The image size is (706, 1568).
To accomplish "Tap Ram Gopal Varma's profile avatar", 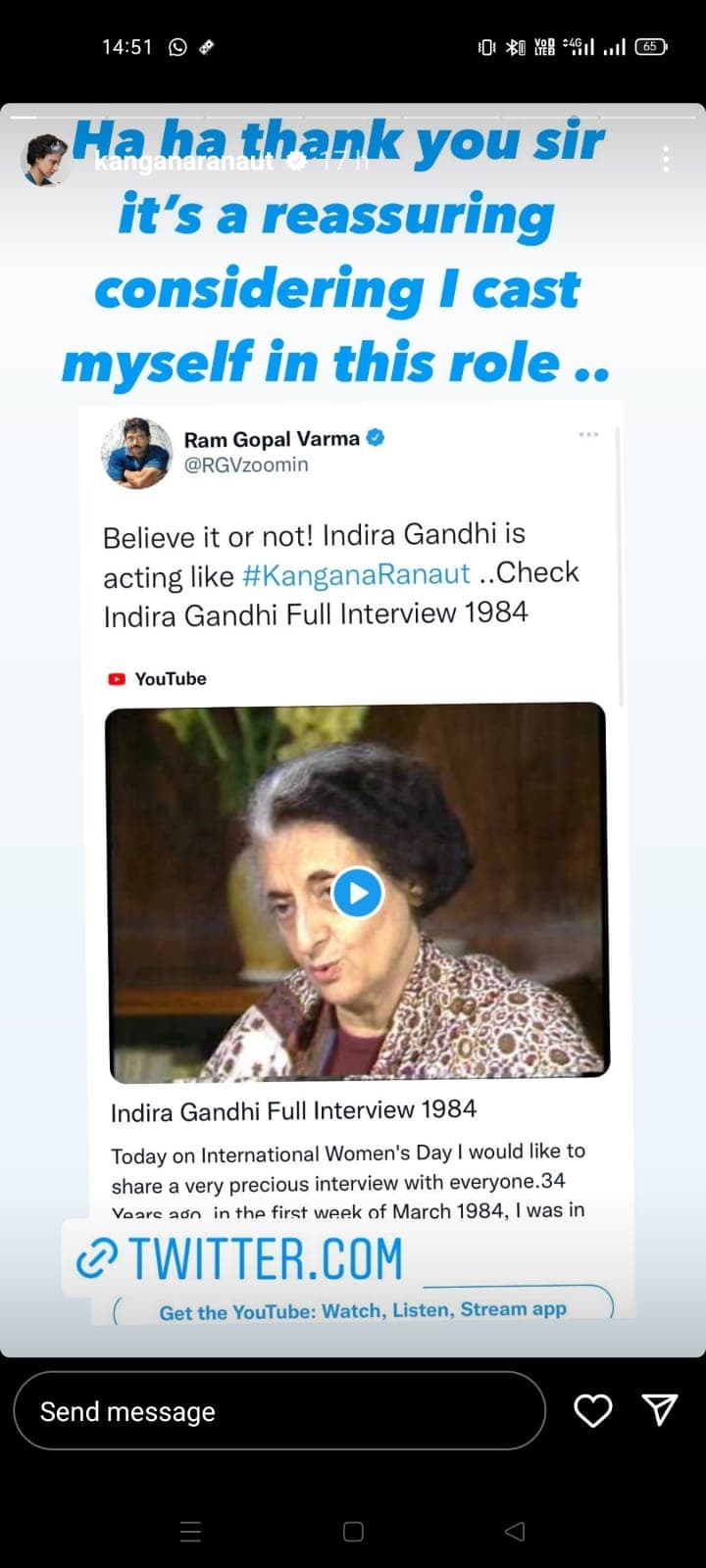I will 136,453.
